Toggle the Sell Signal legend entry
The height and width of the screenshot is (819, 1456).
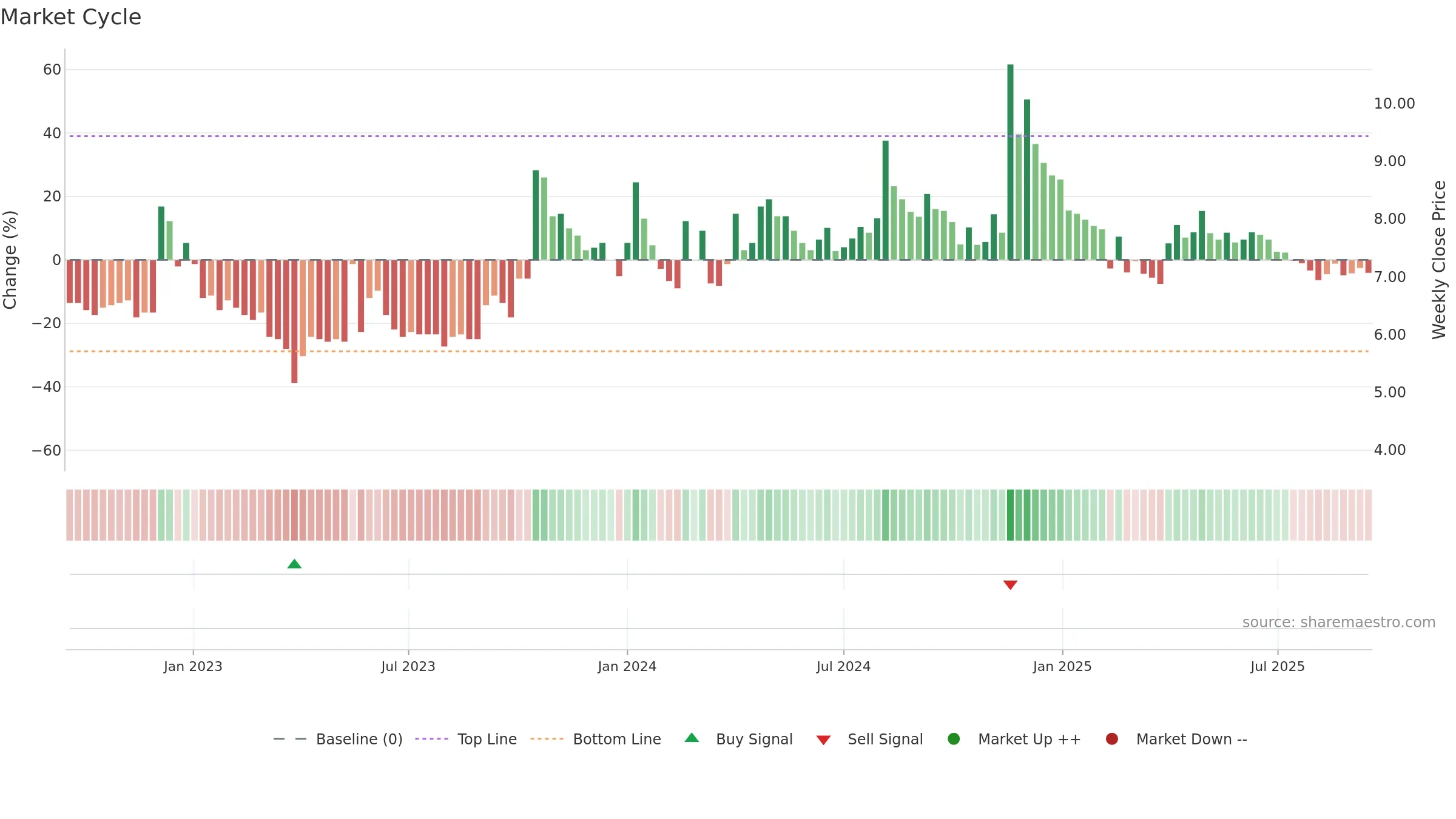869,739
